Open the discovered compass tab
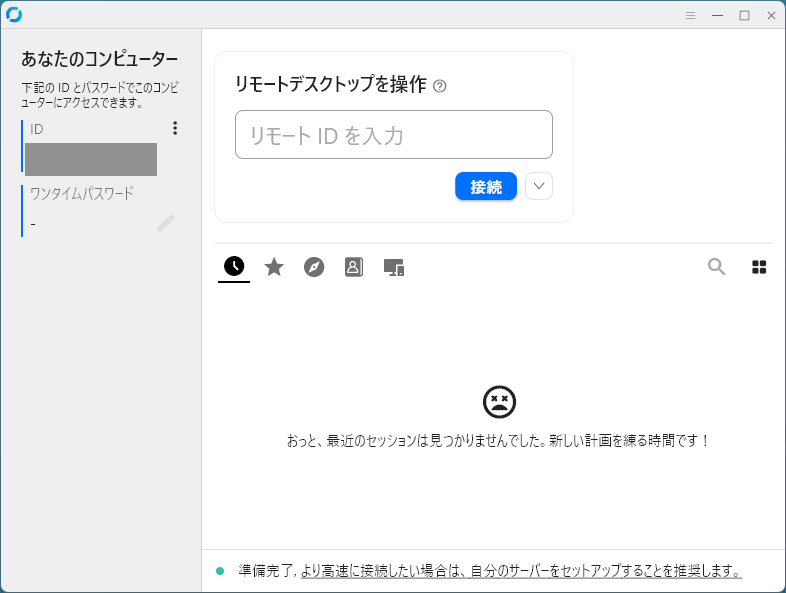 tap(314, 266)
